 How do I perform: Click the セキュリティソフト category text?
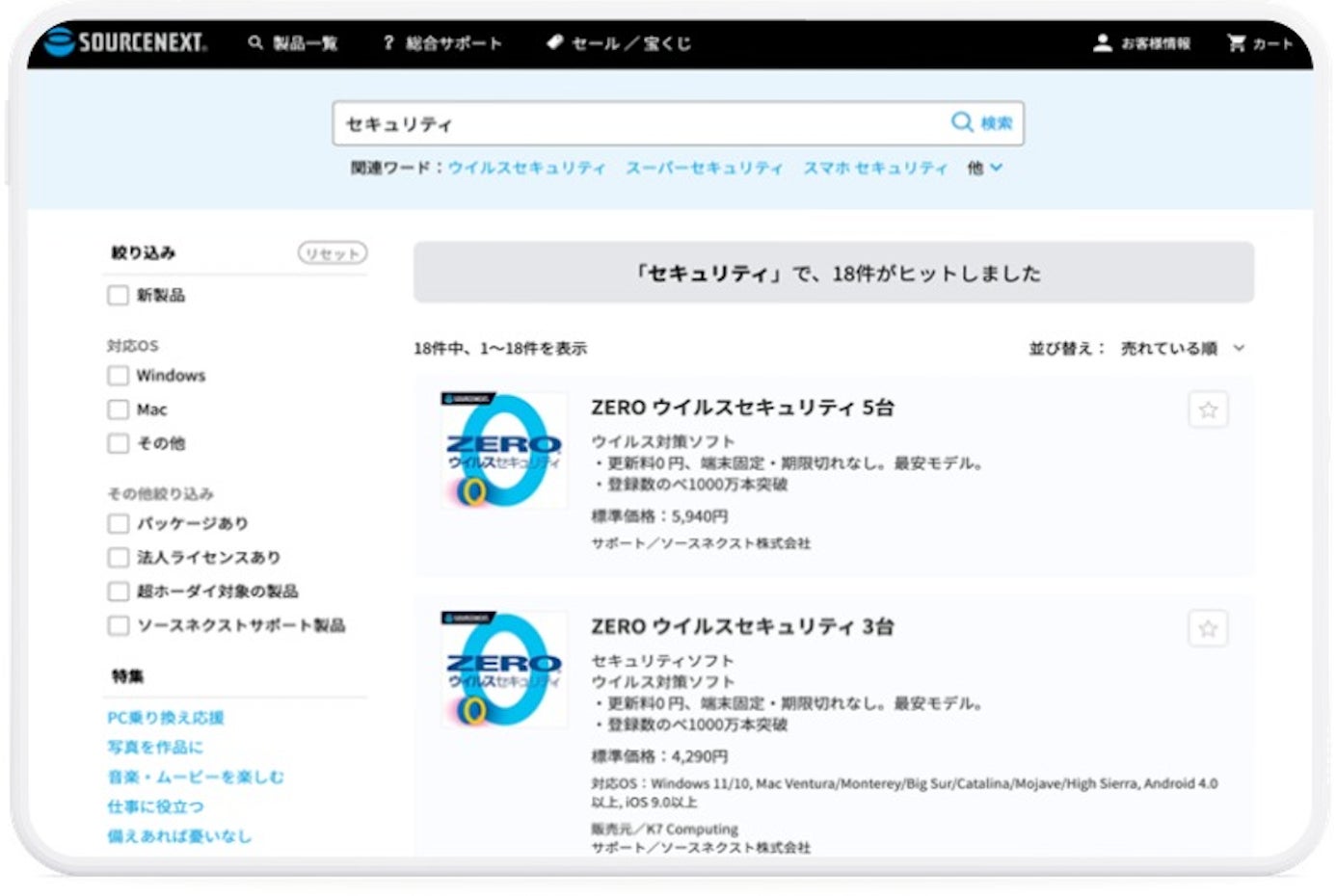(x=663, y=661)
